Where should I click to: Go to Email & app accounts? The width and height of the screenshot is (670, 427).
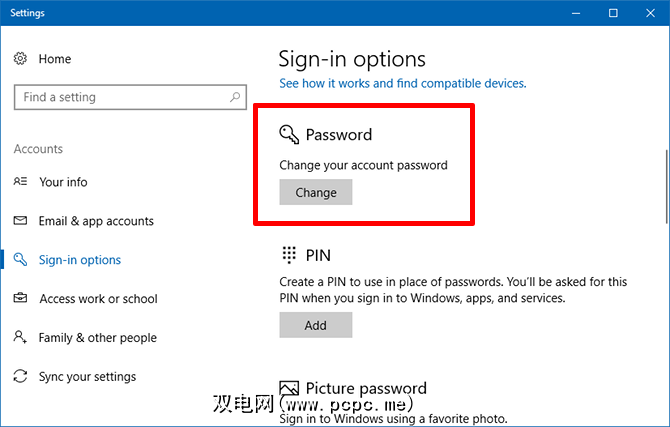[x=96, y=221]
